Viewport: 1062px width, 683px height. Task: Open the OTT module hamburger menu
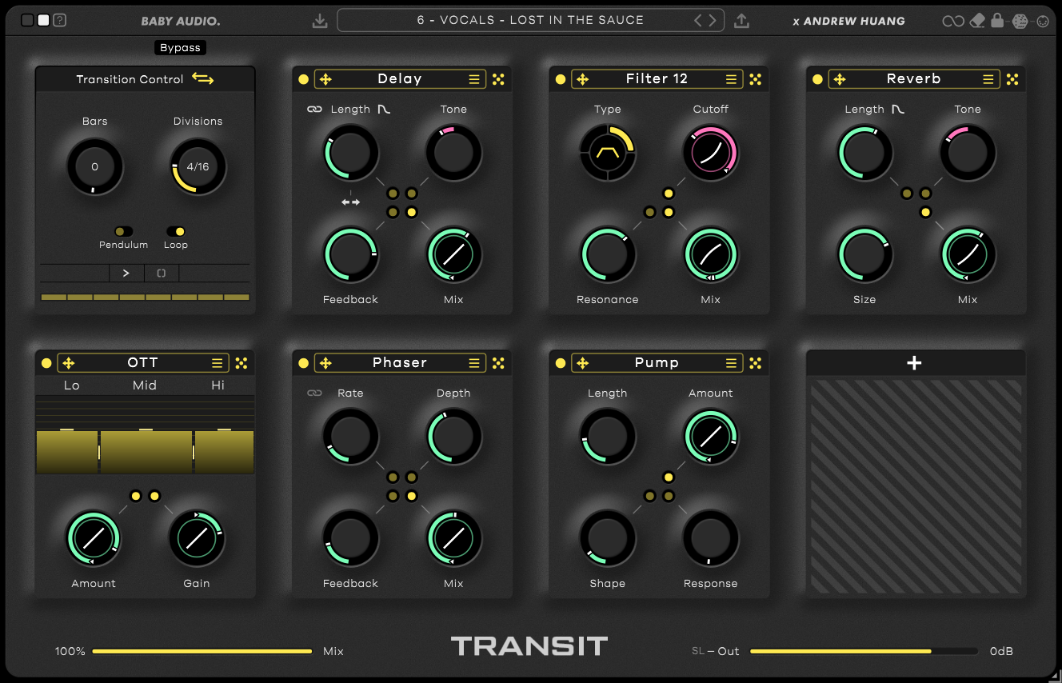point(219,362)
